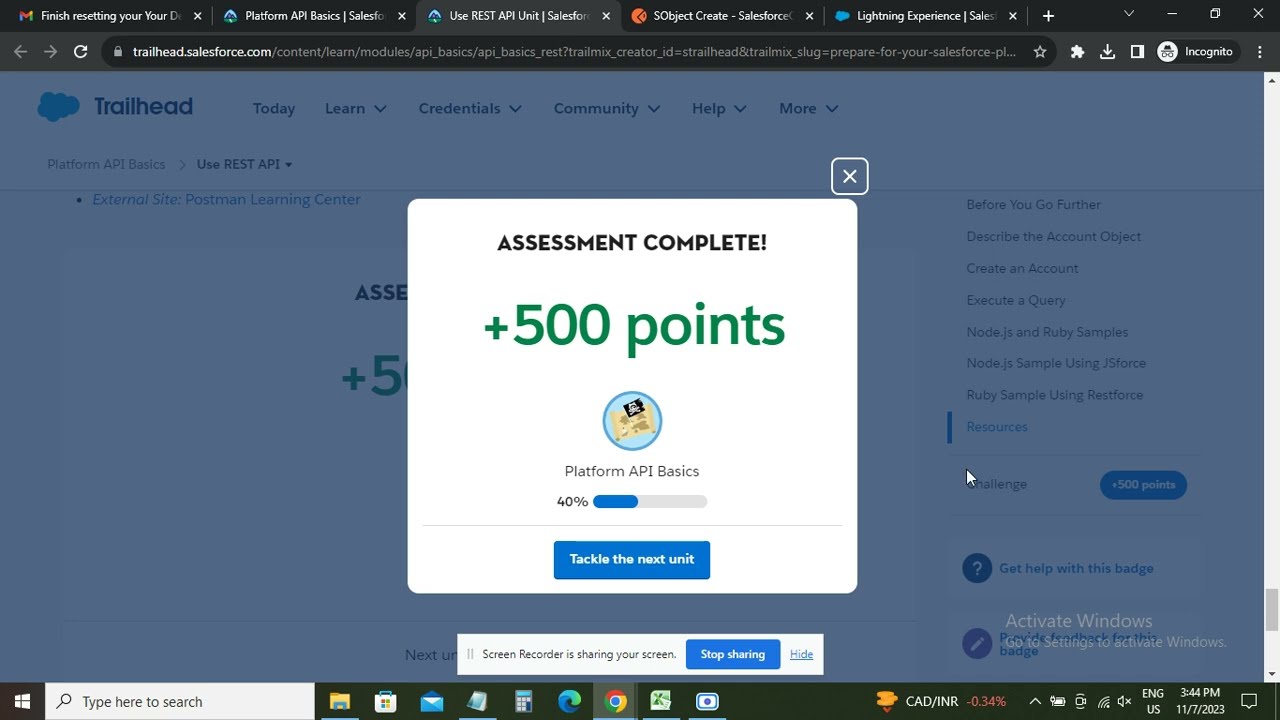Image resolution: width=1280 pixels, height=720 pixels.
Task: Jump to Before You Go Further section
Action: click(x=1033, y=205)
